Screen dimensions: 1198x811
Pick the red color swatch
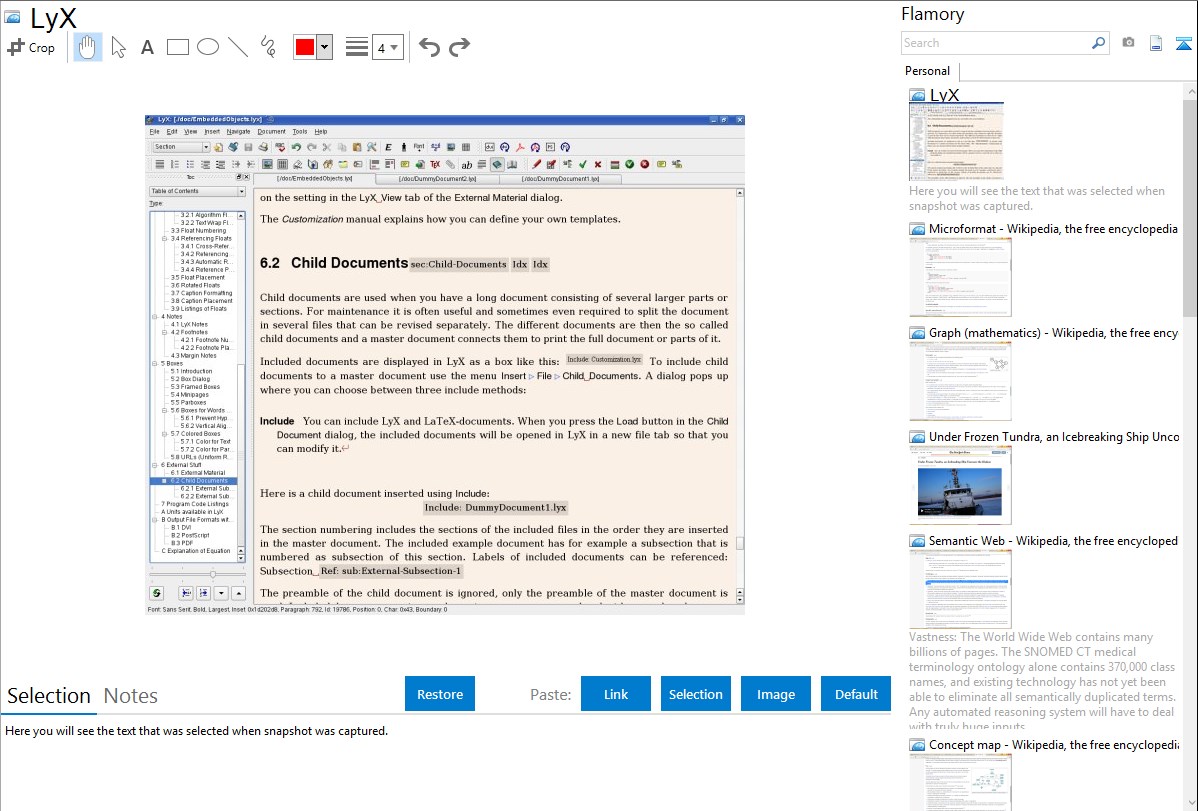pos(305,47)
